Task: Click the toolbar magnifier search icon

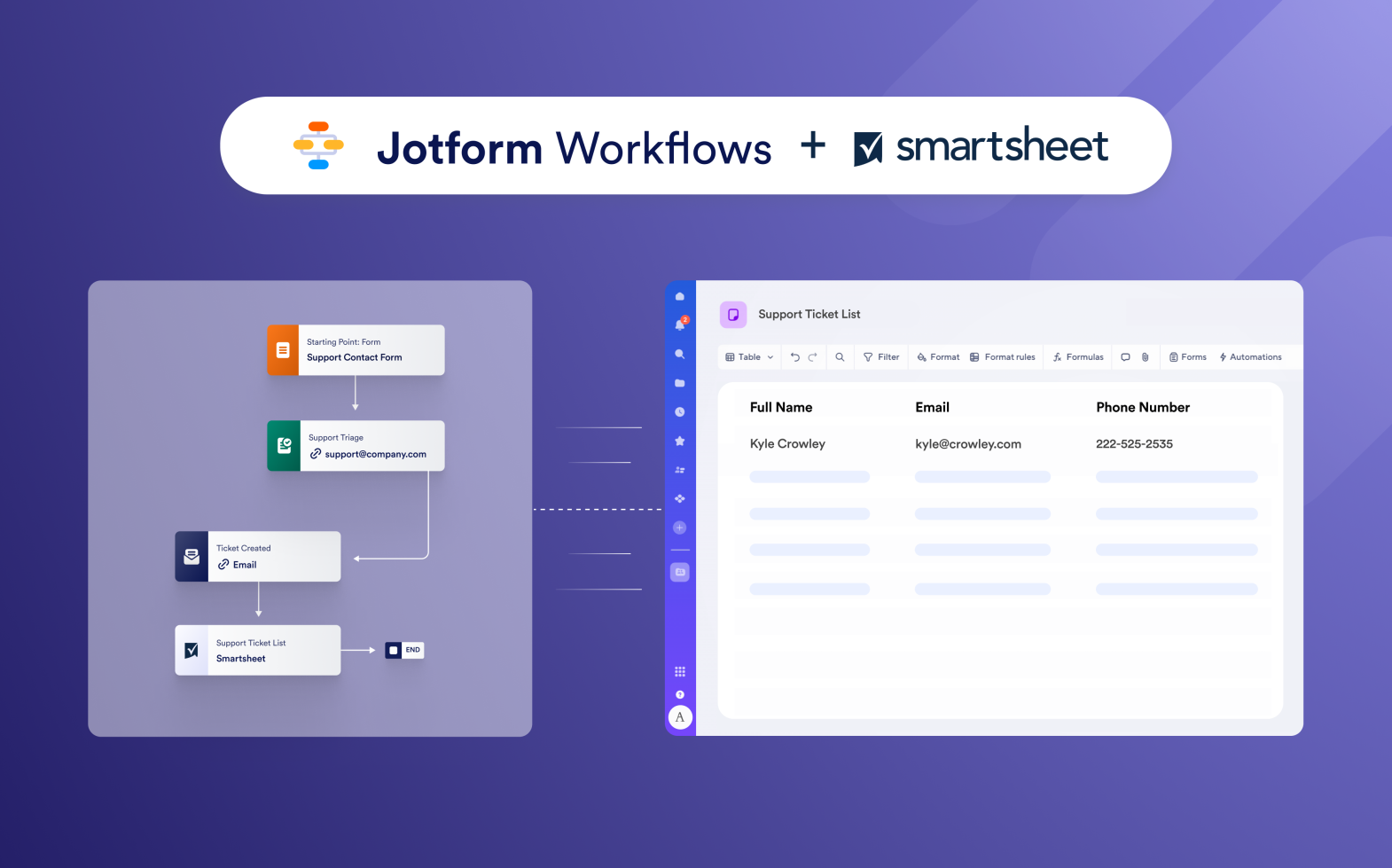Action: (840, 357)
